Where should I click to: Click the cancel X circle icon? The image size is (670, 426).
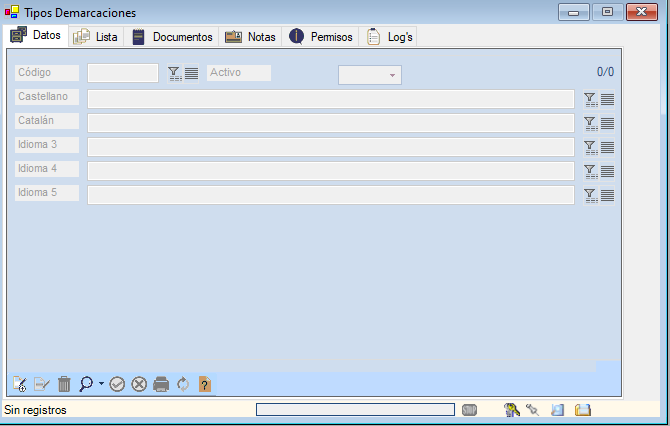click(x=139, y=384)
